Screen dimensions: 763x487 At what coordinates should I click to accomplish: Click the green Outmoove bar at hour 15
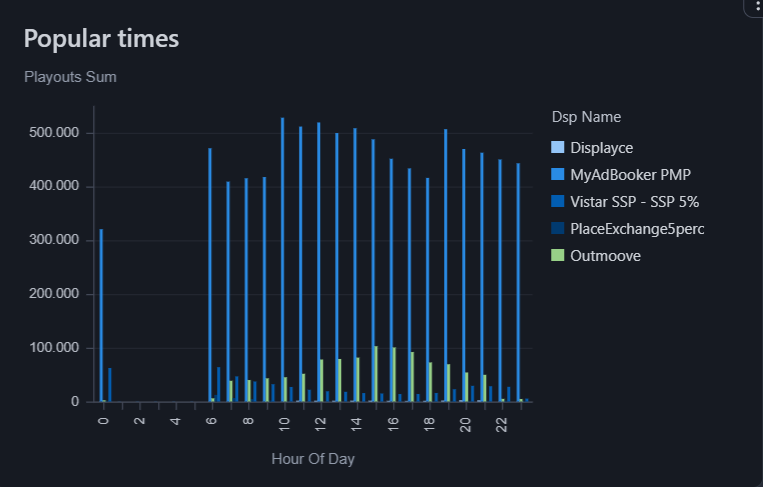coord(376,374)
